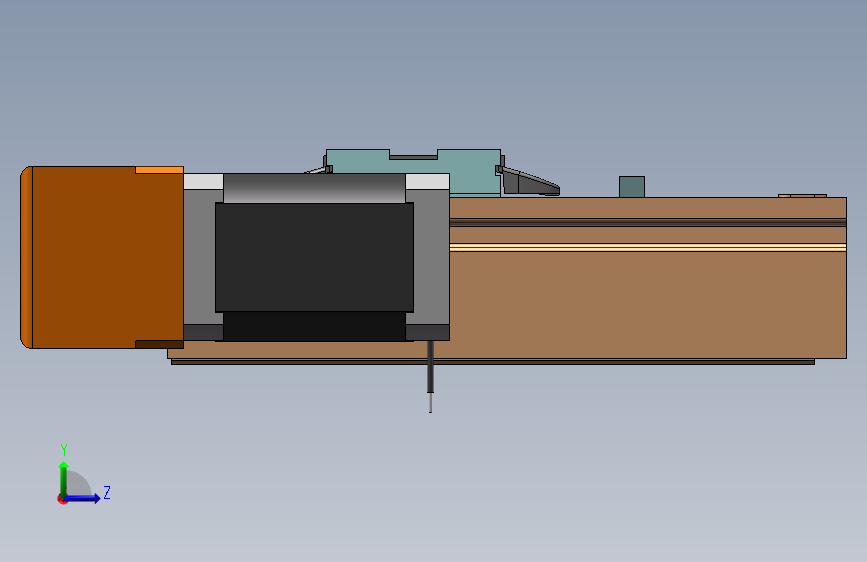Select the silver gradient cylinder atop motor
The height and width of the screenshot is (562, 867).
tap(314, 188)
